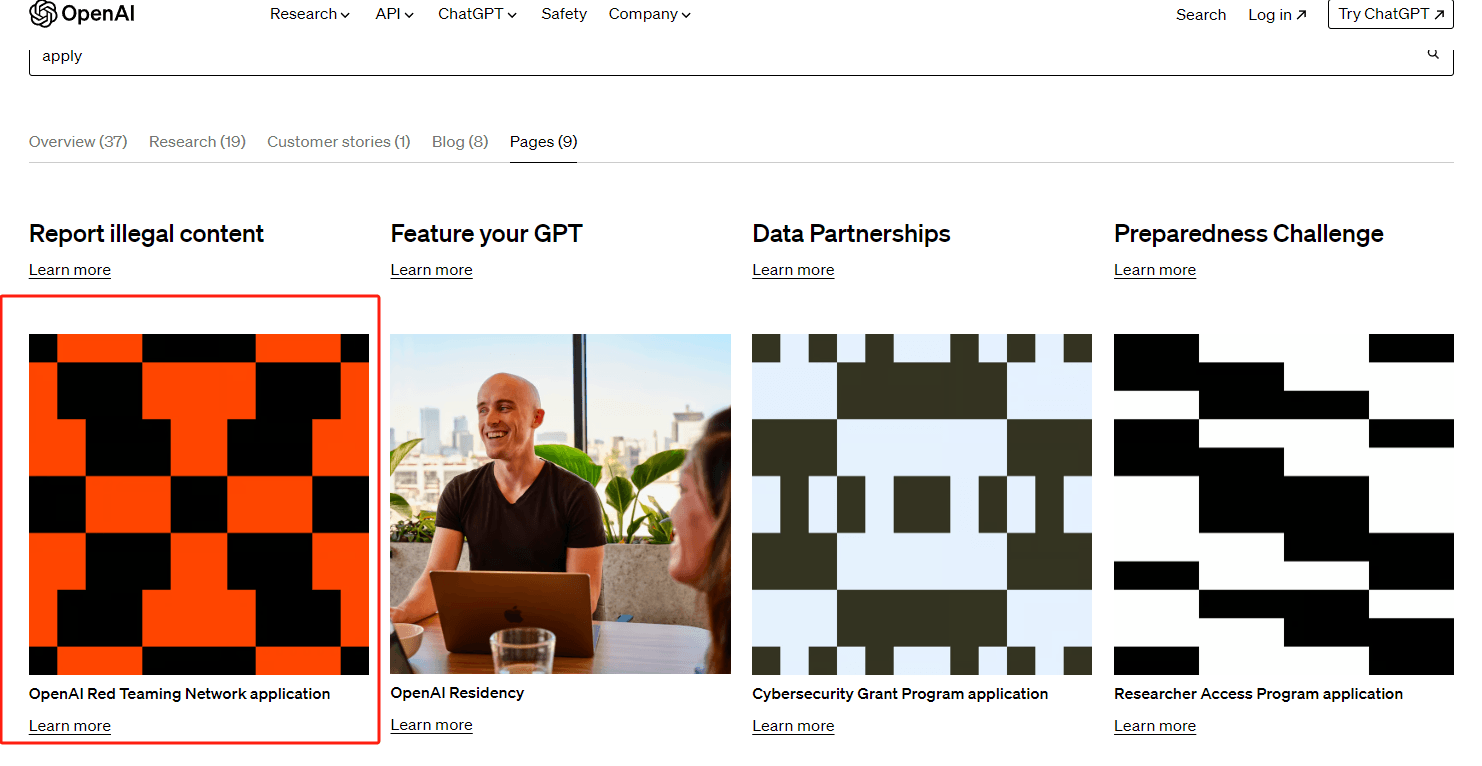The image size is (1482, 766).
Task: Click the OpenAI logo in header
Action: pos(84,14)
